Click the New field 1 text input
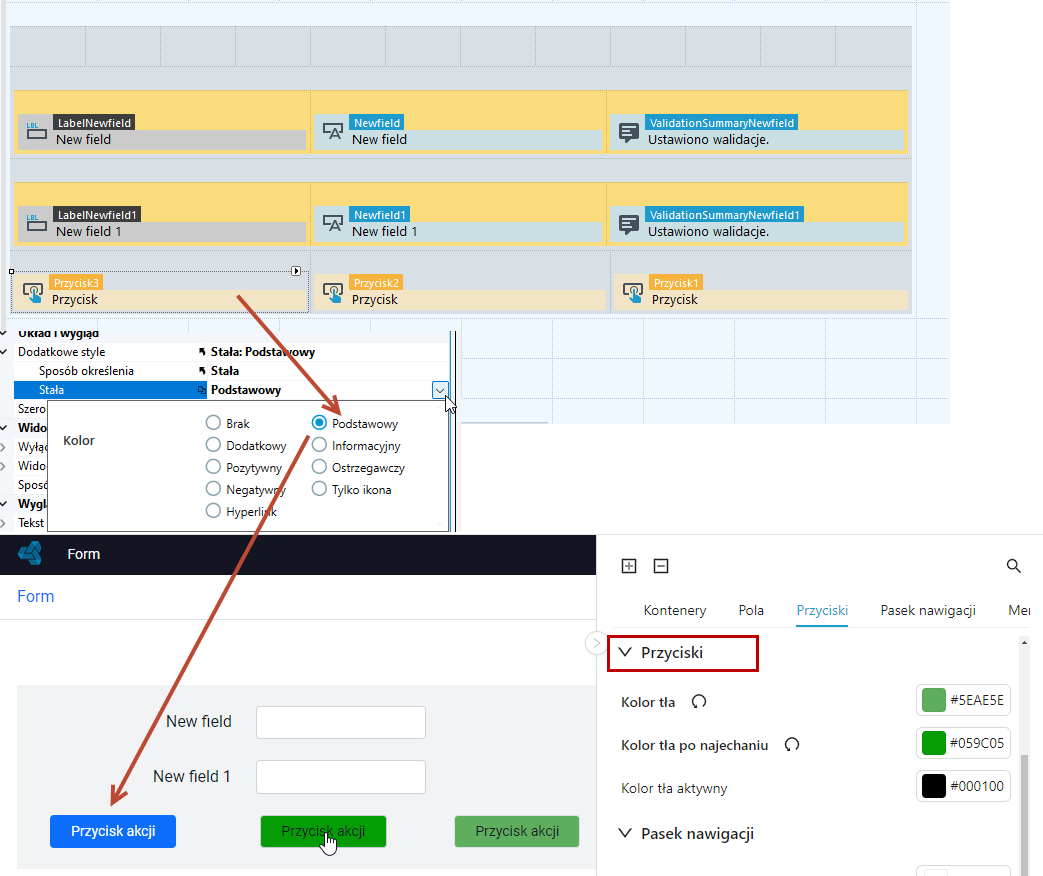This screenshot has height=876, width=1043. coord(341,777)
